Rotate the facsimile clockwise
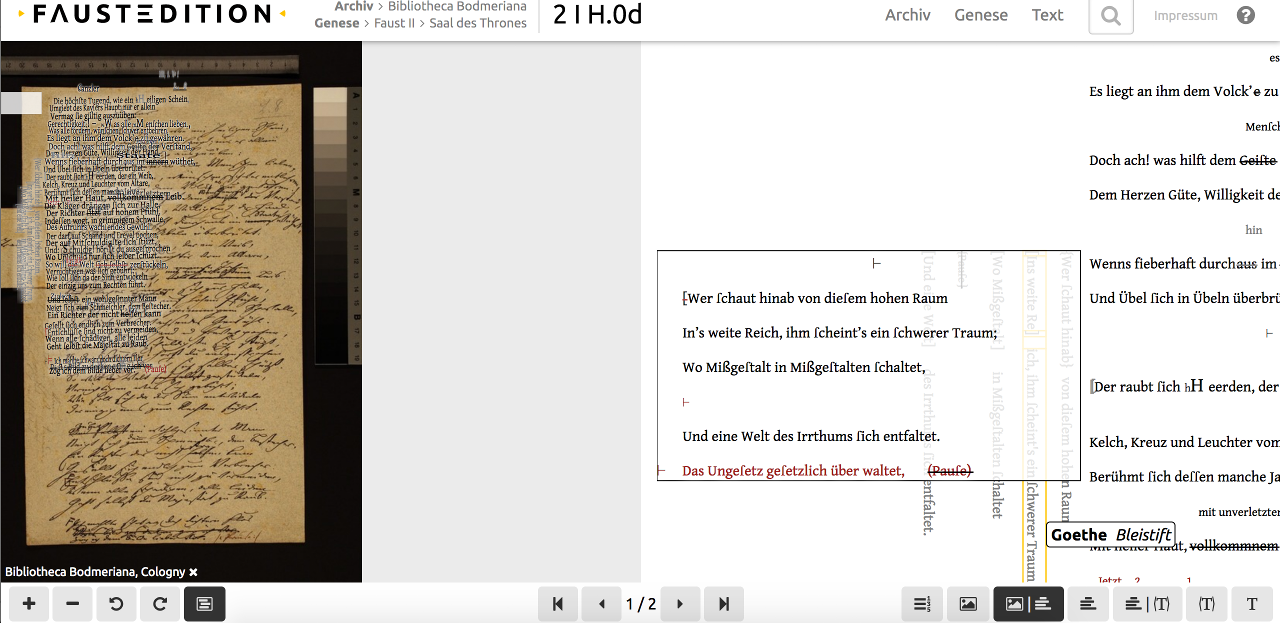The width and height of the screenshot is (1280, 623). click(x=160, y=604)
